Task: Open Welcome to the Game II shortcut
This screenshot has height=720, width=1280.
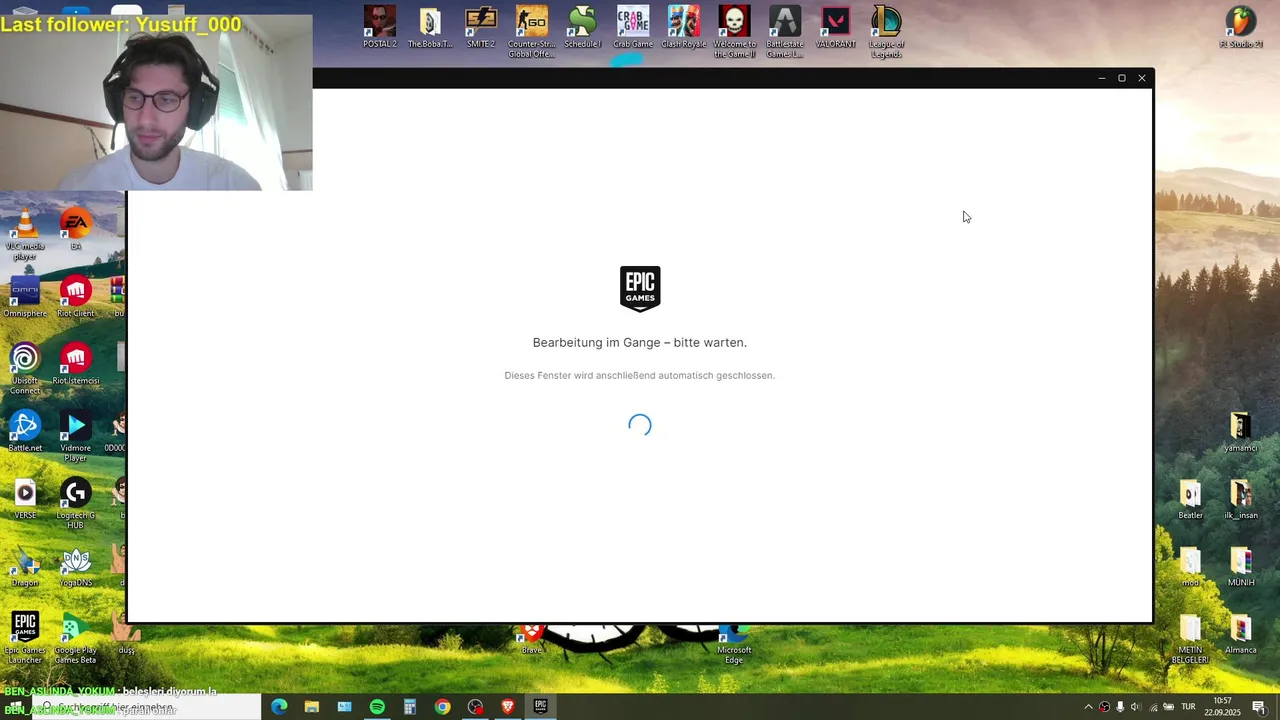Action: (x=734, y=32)
